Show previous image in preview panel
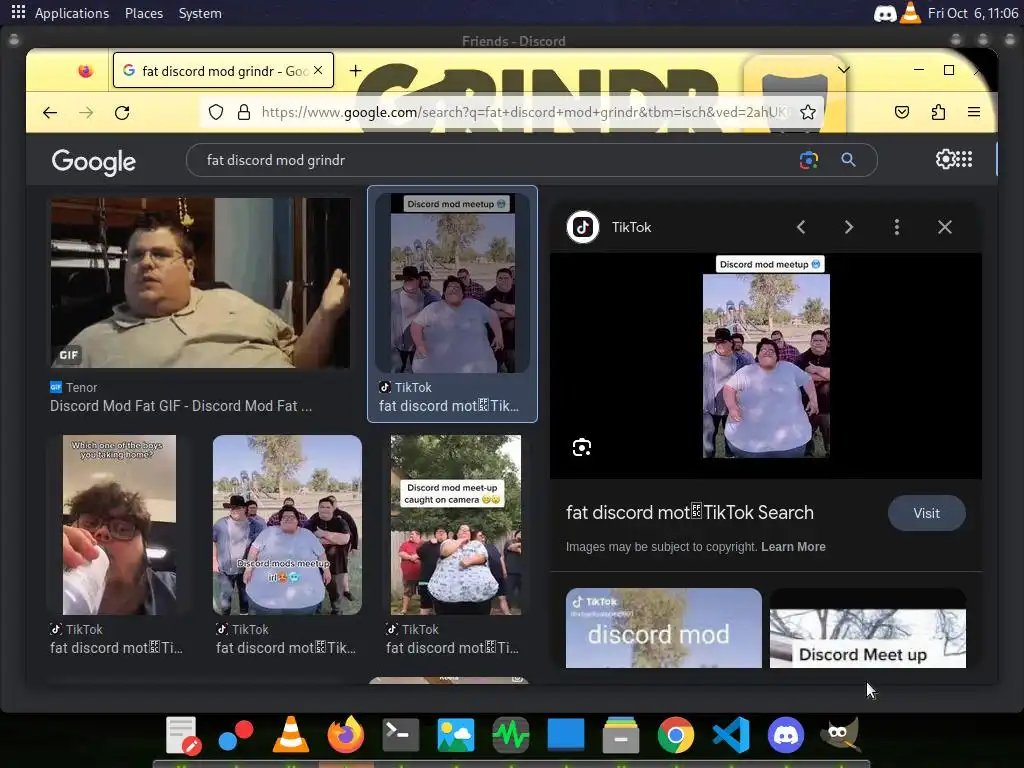This screenshot has height=768, width=1024. pos(801,227)
